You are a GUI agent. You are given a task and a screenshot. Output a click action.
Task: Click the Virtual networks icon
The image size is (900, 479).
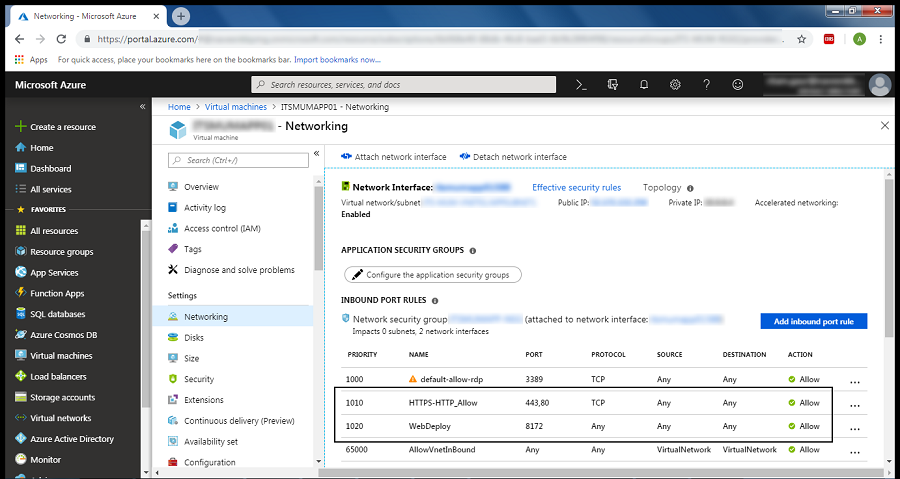(21, 418)
